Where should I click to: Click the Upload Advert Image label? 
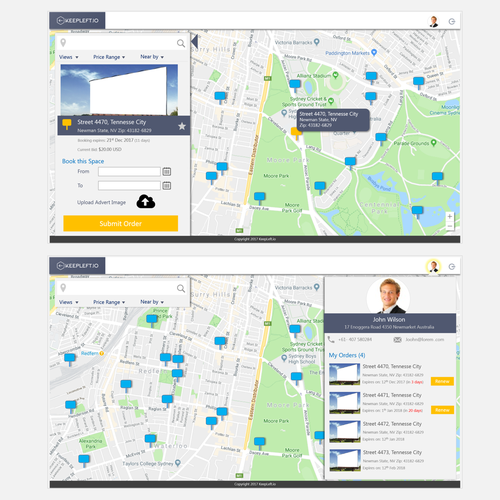pyautogui.click(x=101, y=202)
